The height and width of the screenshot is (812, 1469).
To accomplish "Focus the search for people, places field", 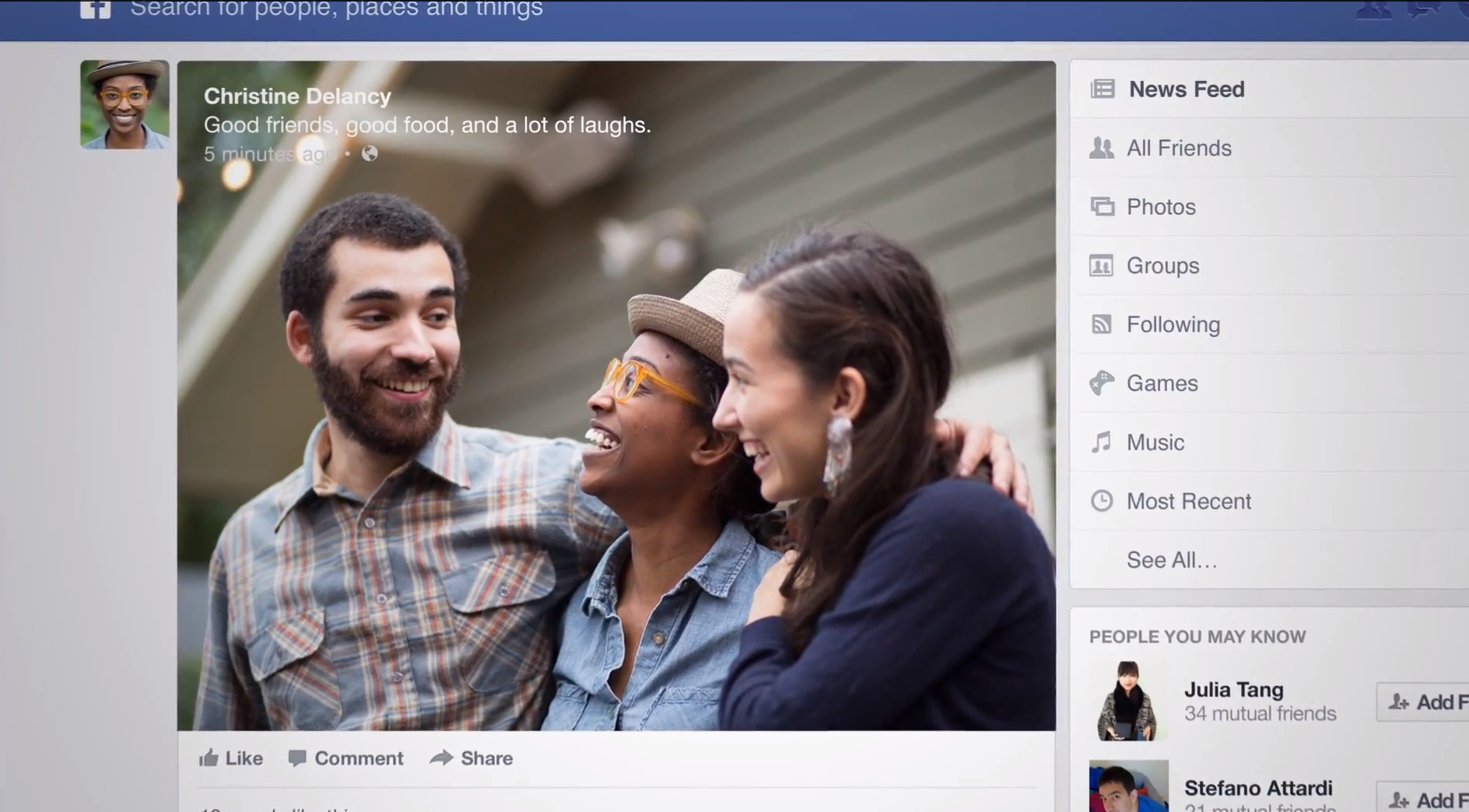I will click(336, 9).
